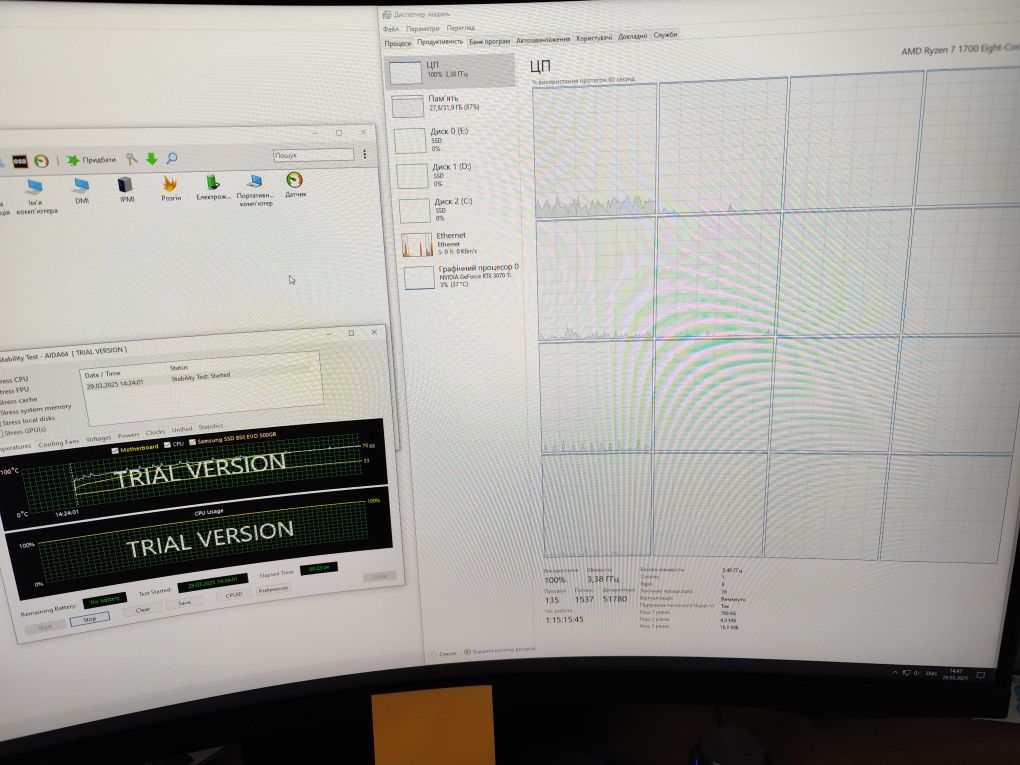The height and width of the screenshot is (765, 1020).
Task: Show hidden tray icons chevron
Action: (x=895, y=672)
